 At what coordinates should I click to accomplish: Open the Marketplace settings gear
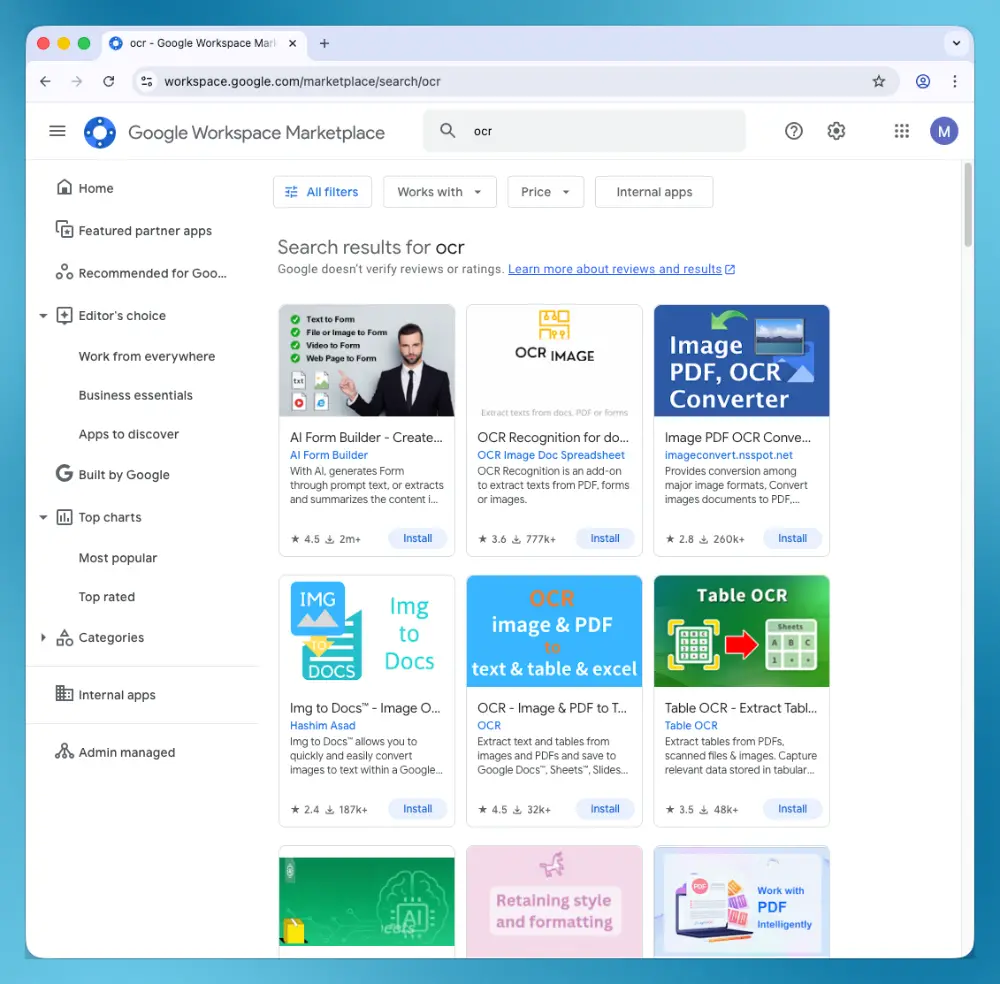point(836,131)
